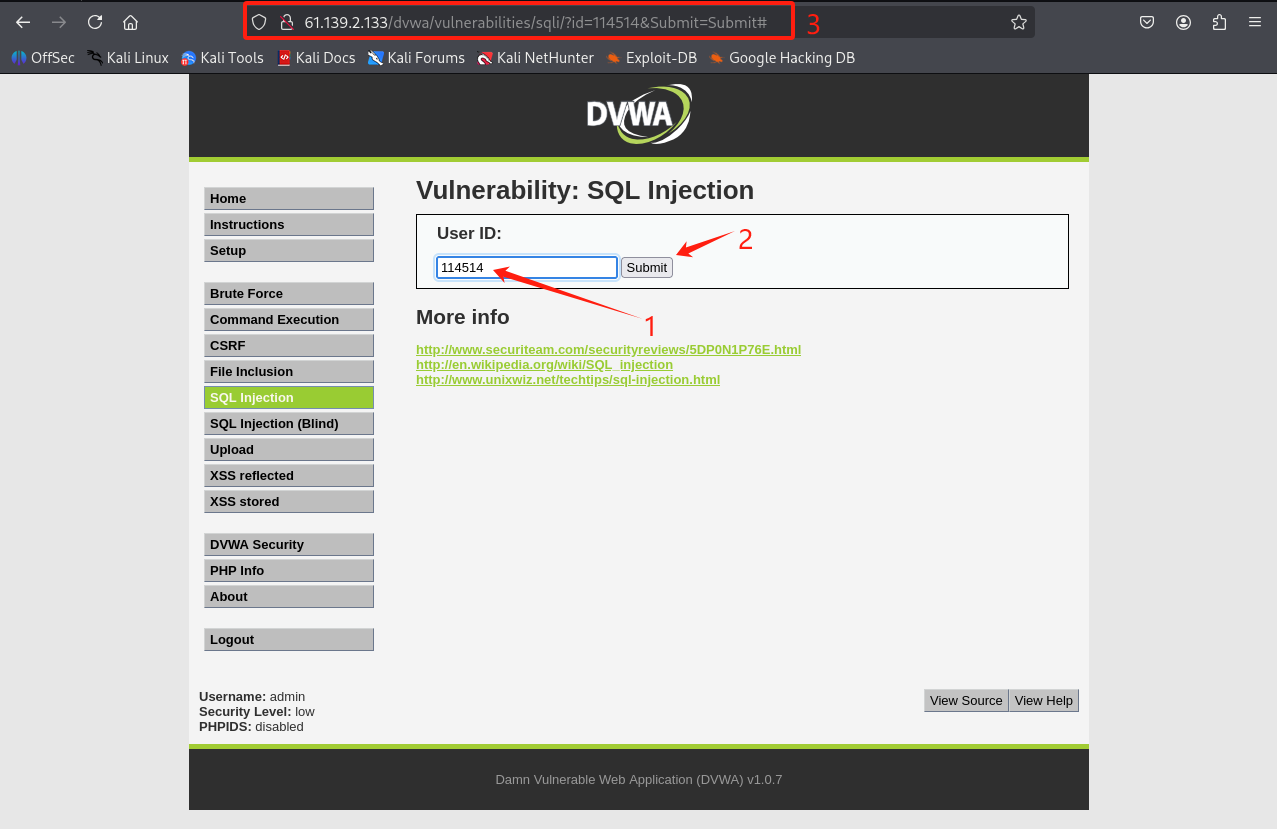Click the 'More info' heading
The width and height of the screenshot is (1277, 829).
(463, 317)
